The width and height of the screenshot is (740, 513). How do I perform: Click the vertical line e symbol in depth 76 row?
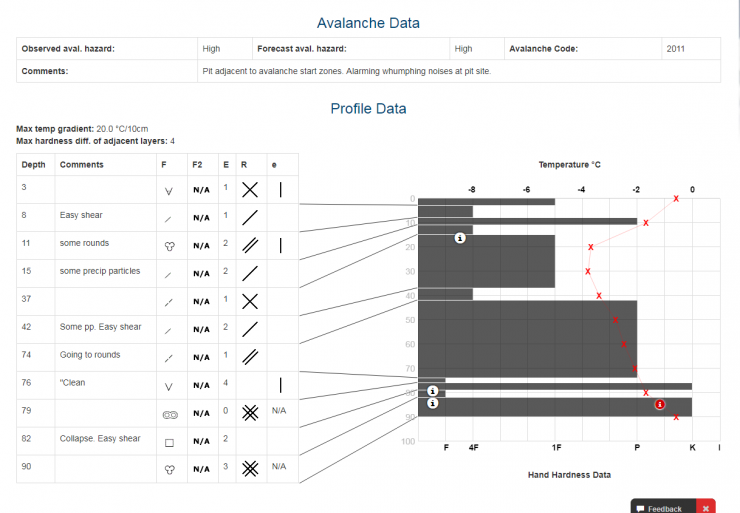pyautogui.click(x=281, y=383)
